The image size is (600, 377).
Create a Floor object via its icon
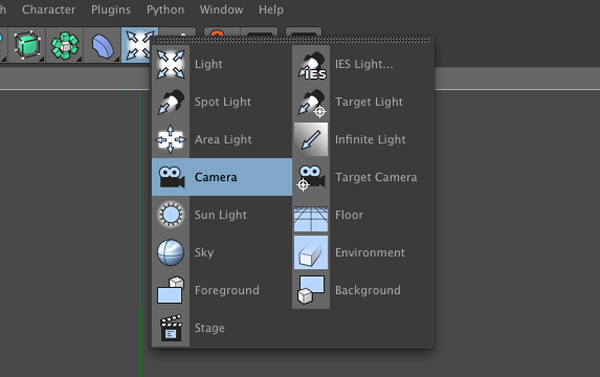click(311, 215)
